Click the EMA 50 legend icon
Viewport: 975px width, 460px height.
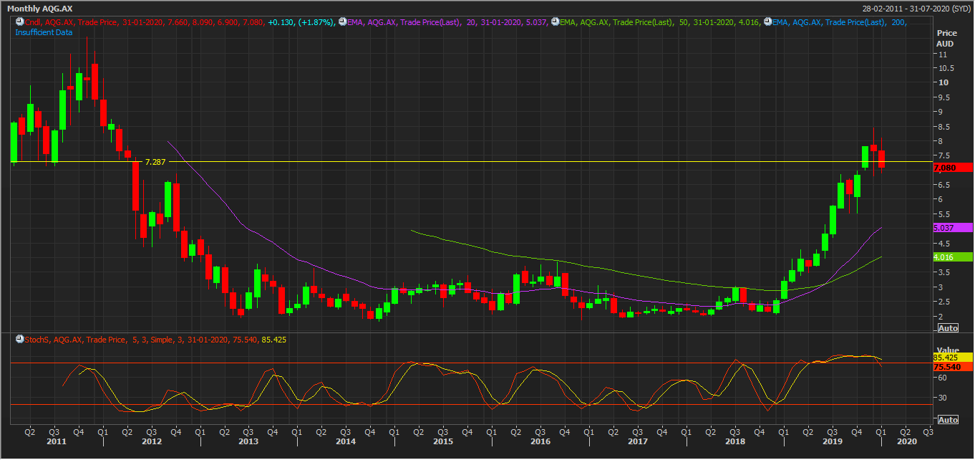pyautogui.click(x=555, y=22)
